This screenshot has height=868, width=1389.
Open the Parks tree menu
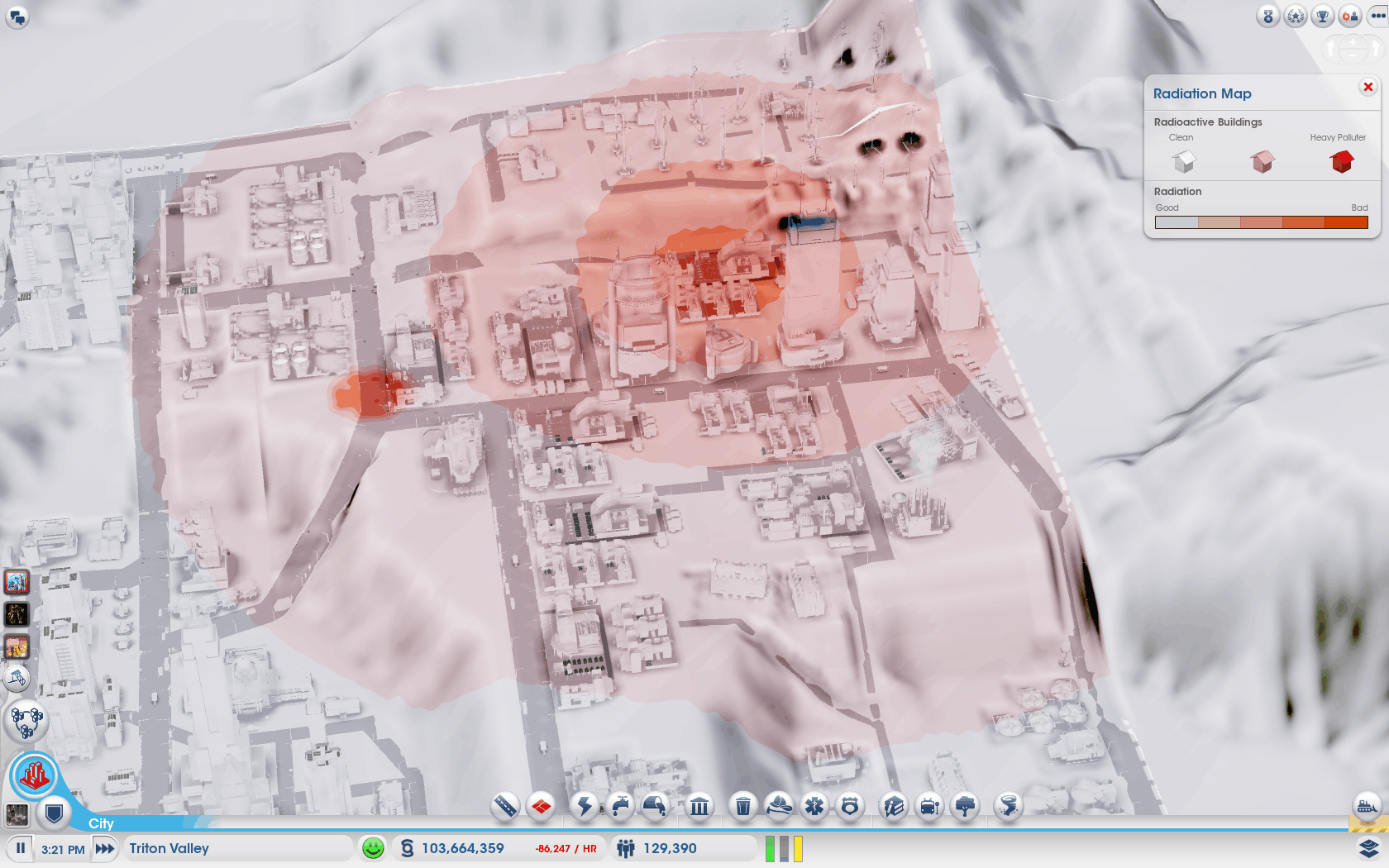(965, 805)
